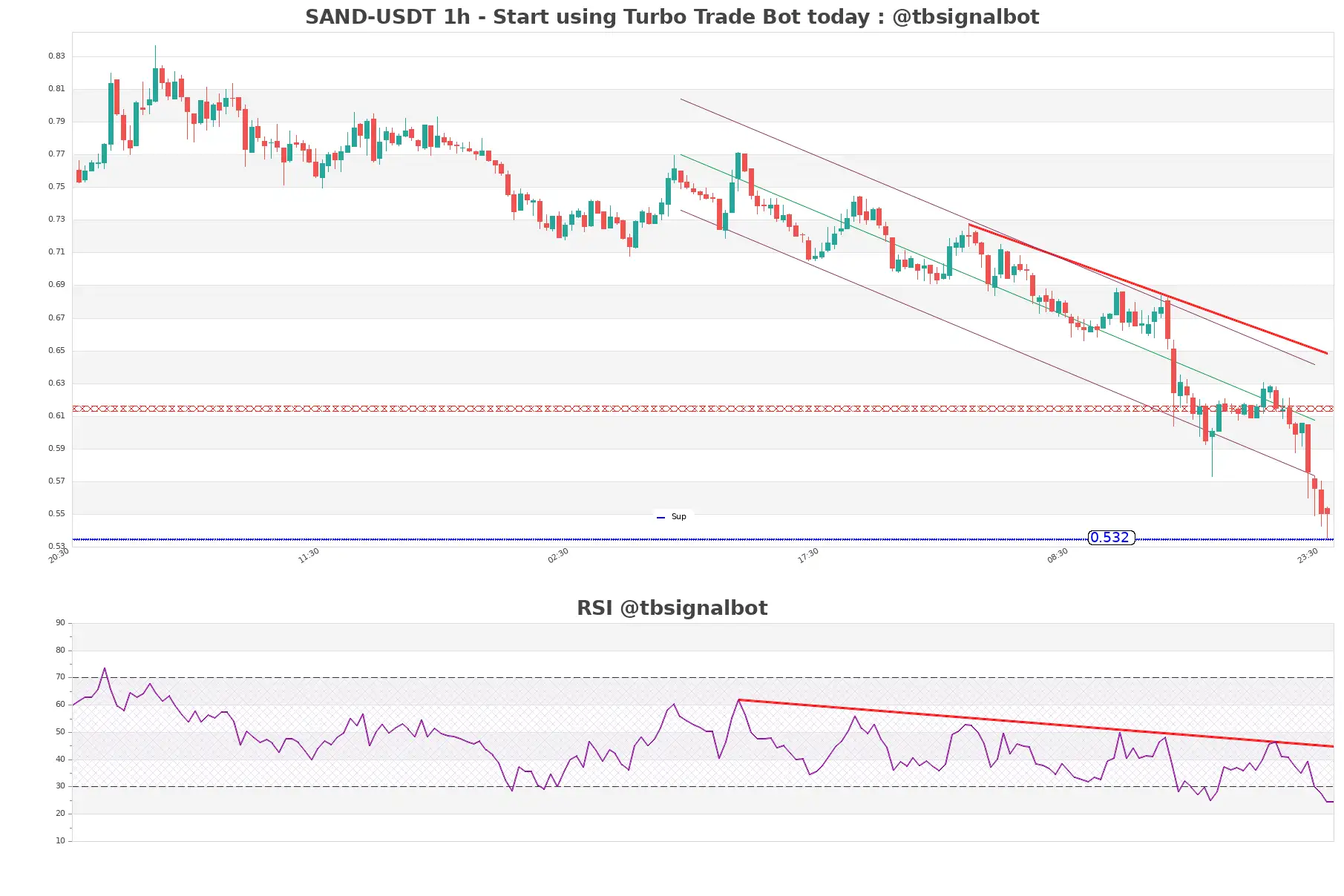The height and width of the screenshot is (896, 1344).
Task: Click the 17:30 time axis label
Action: (808, 556)
